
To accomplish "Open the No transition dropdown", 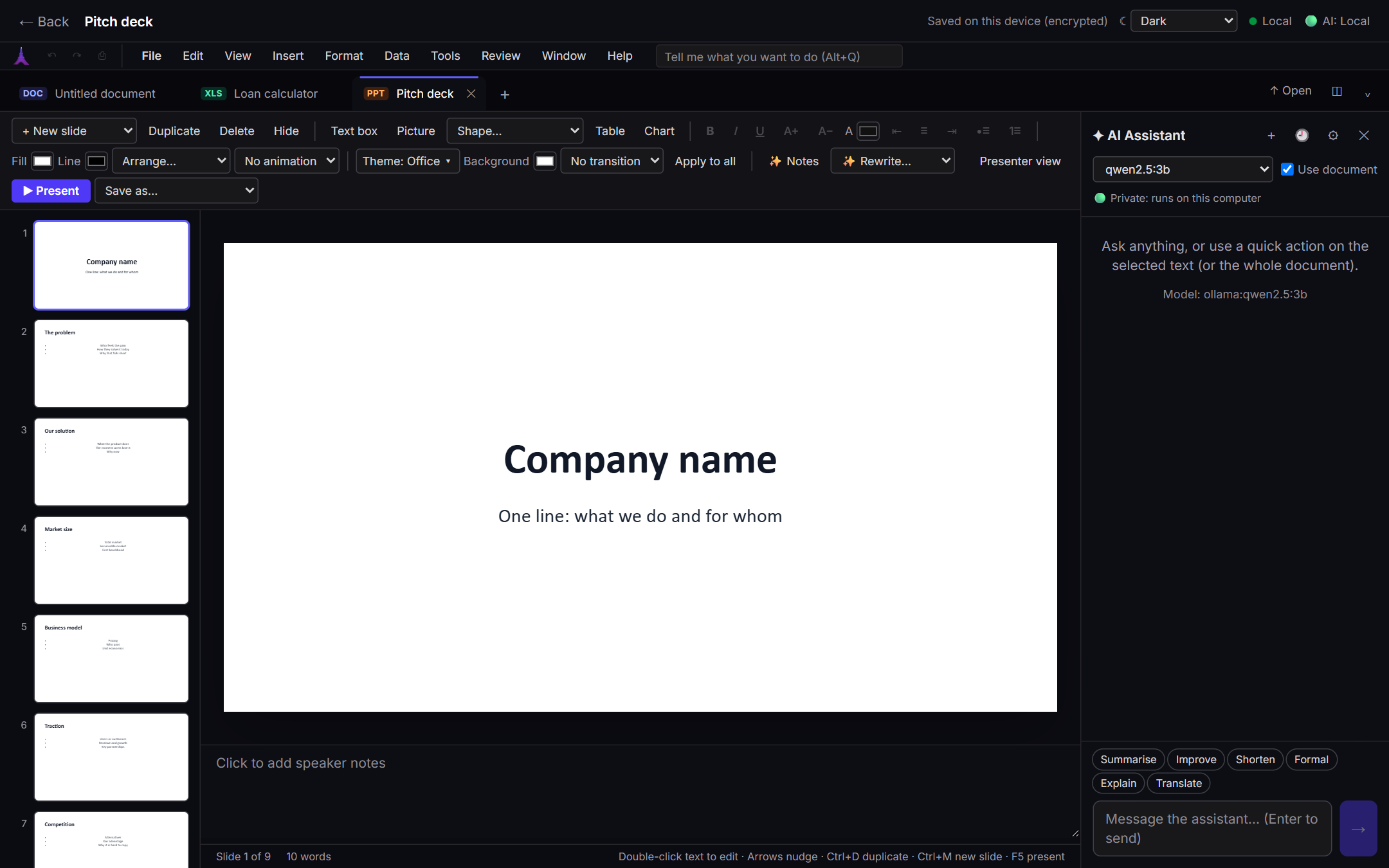I will pos(612,161).
